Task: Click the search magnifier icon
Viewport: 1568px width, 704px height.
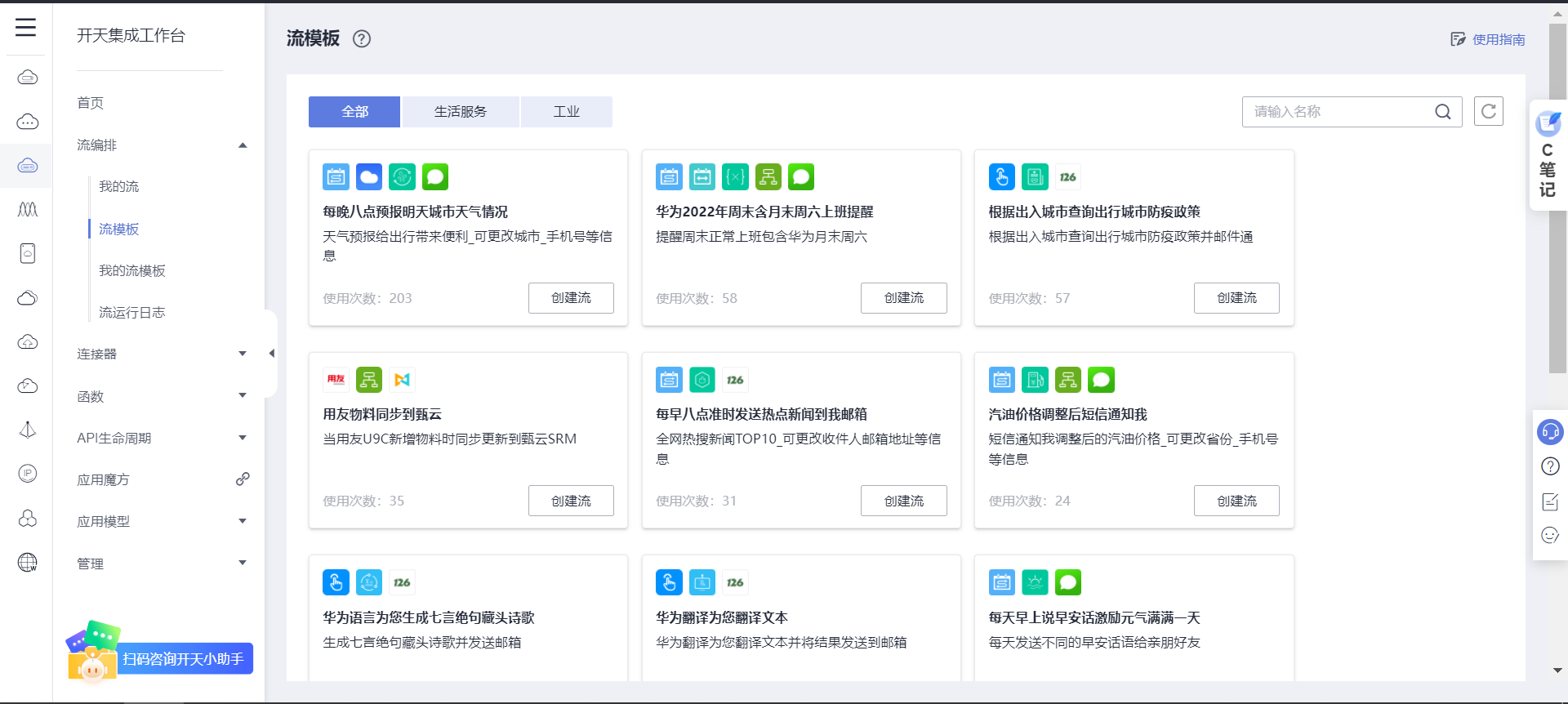Action: (1443, 112)
